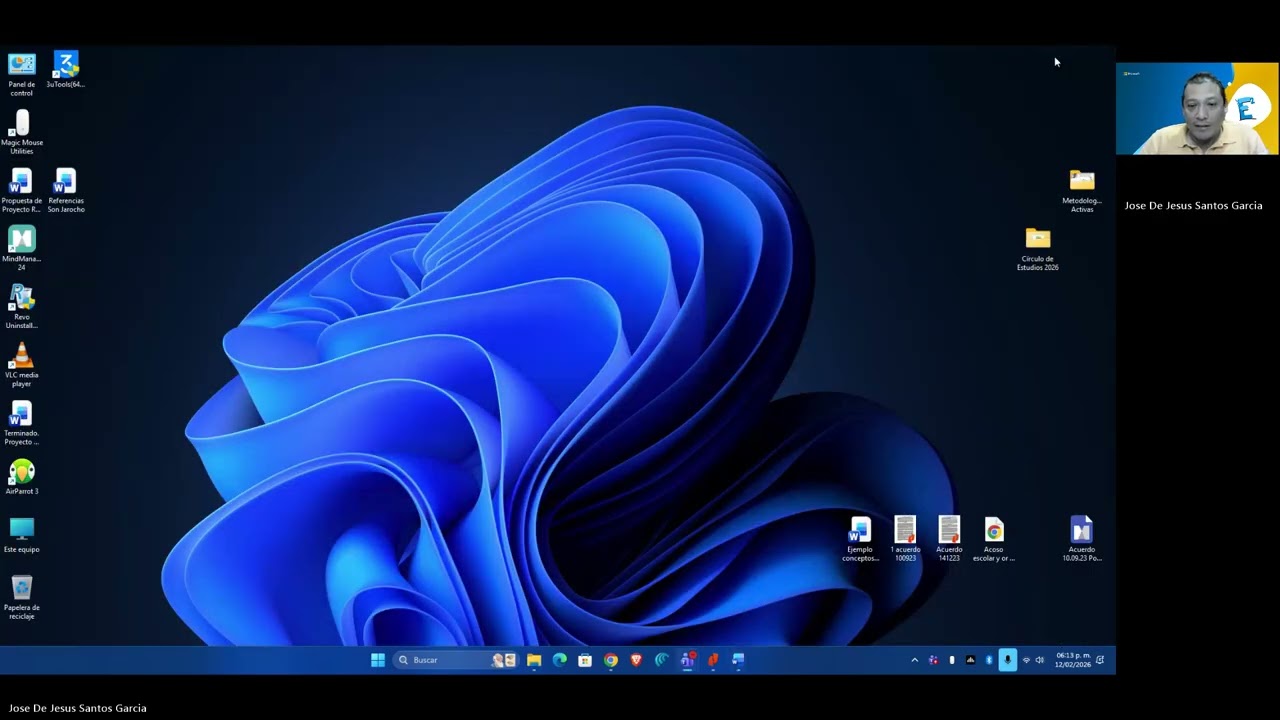
Task: Open the Este equipo icon
Action: [x=22, y=535]
